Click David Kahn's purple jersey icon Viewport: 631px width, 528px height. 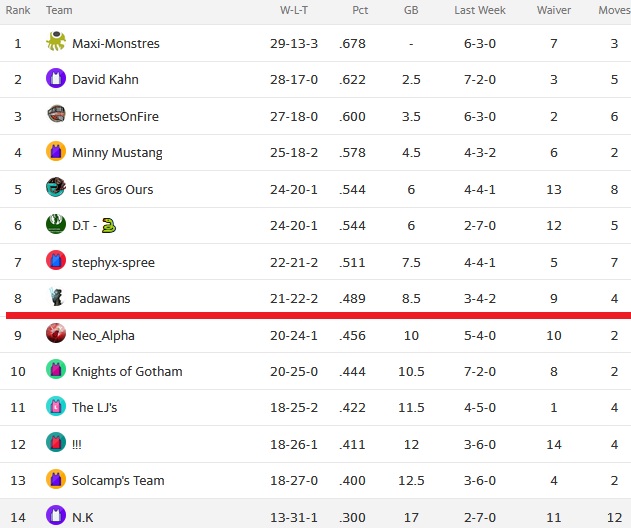point(56,78)
